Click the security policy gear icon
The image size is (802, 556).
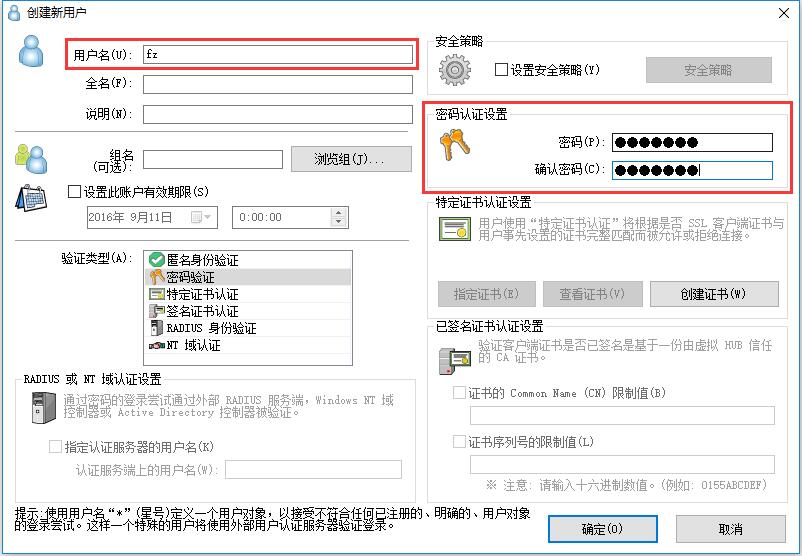[455, 70]
